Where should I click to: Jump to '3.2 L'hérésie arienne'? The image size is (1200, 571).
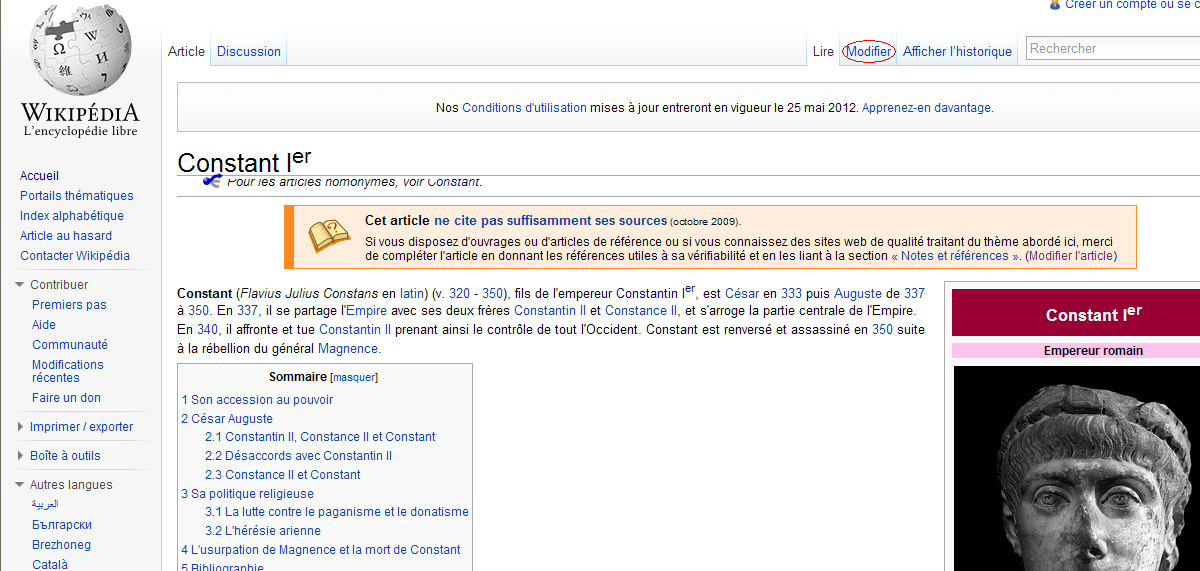tap(263, 531)
